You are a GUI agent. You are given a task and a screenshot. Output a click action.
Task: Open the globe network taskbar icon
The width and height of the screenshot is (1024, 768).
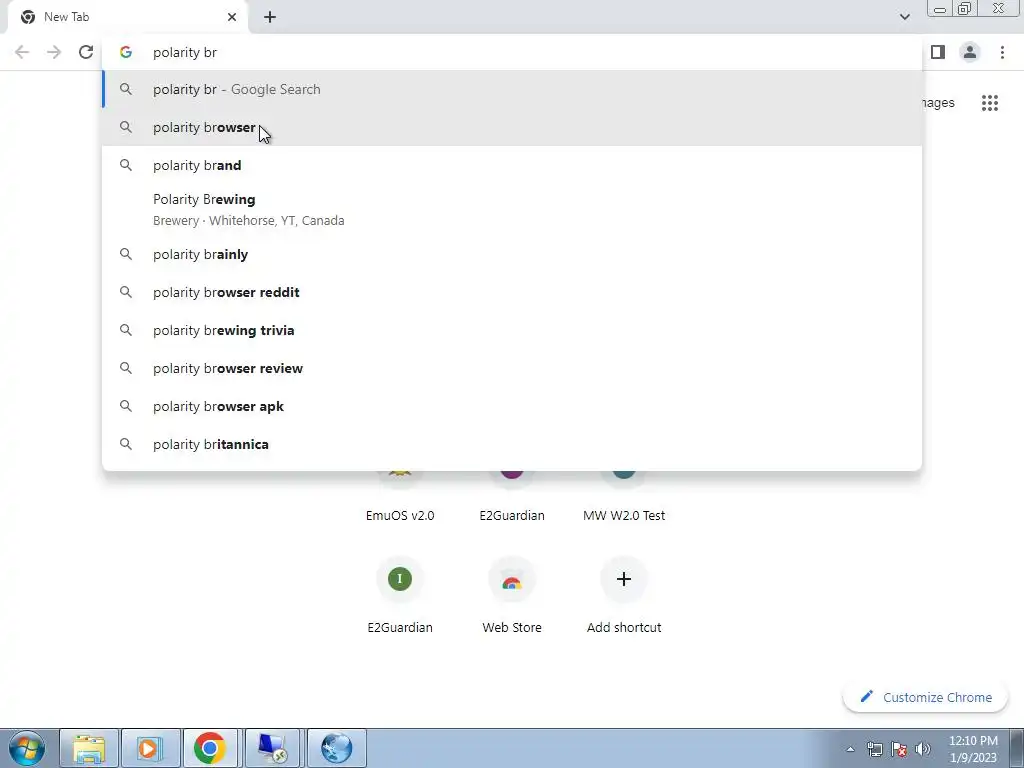pyautogui.click(x=336, y=748)
